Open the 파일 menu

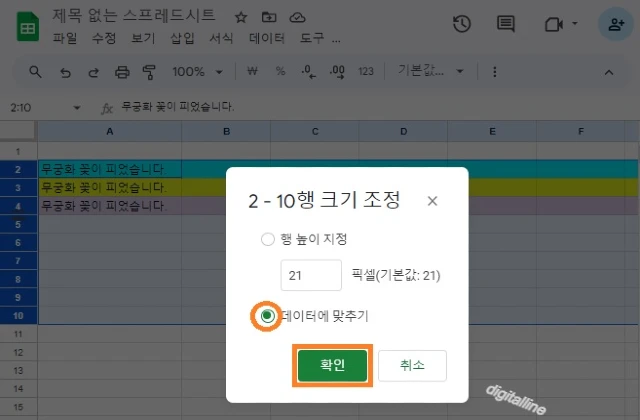click(65, 38)
